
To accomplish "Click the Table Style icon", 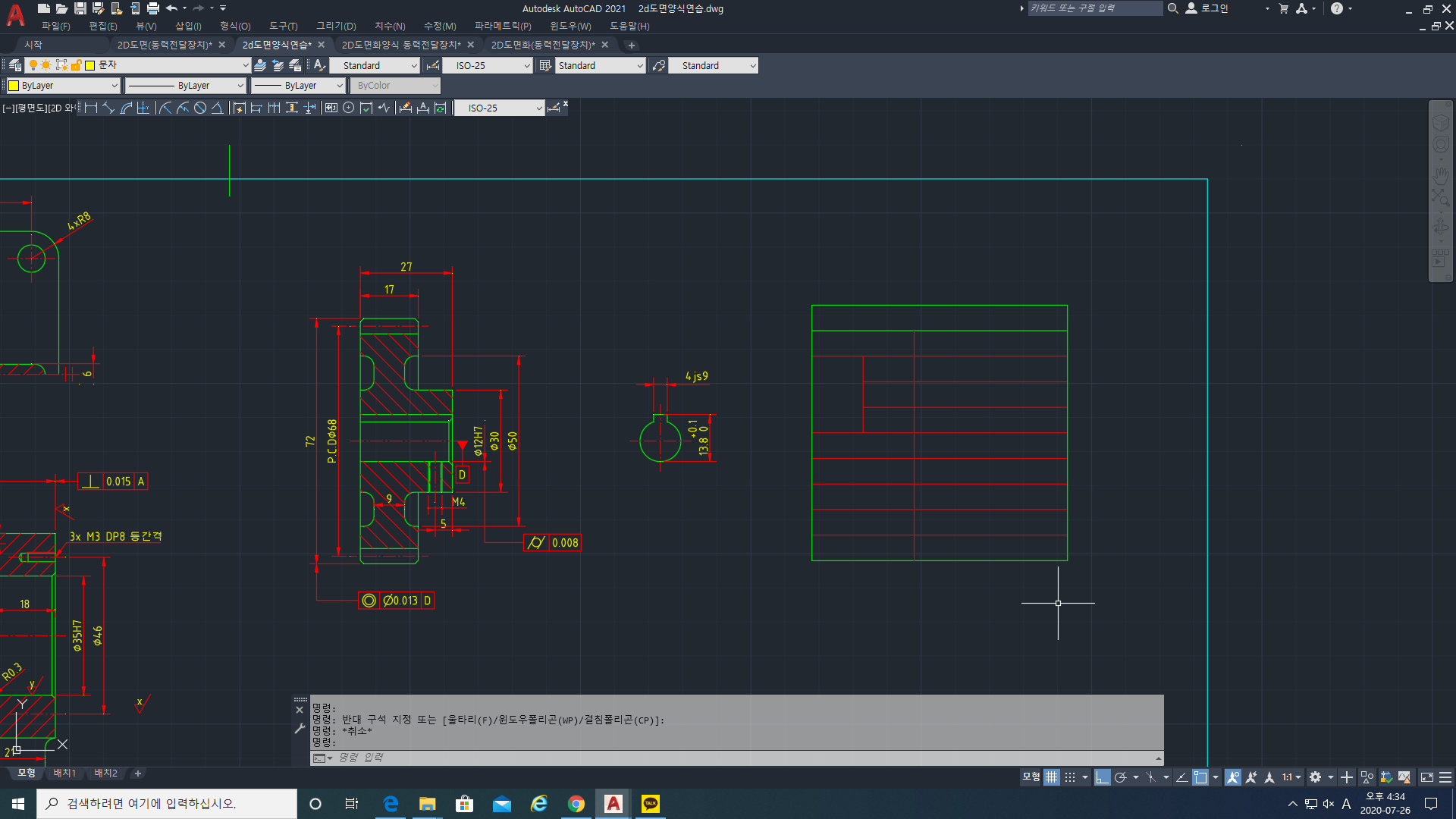I will pyautogui.click(x=544, y=66).
